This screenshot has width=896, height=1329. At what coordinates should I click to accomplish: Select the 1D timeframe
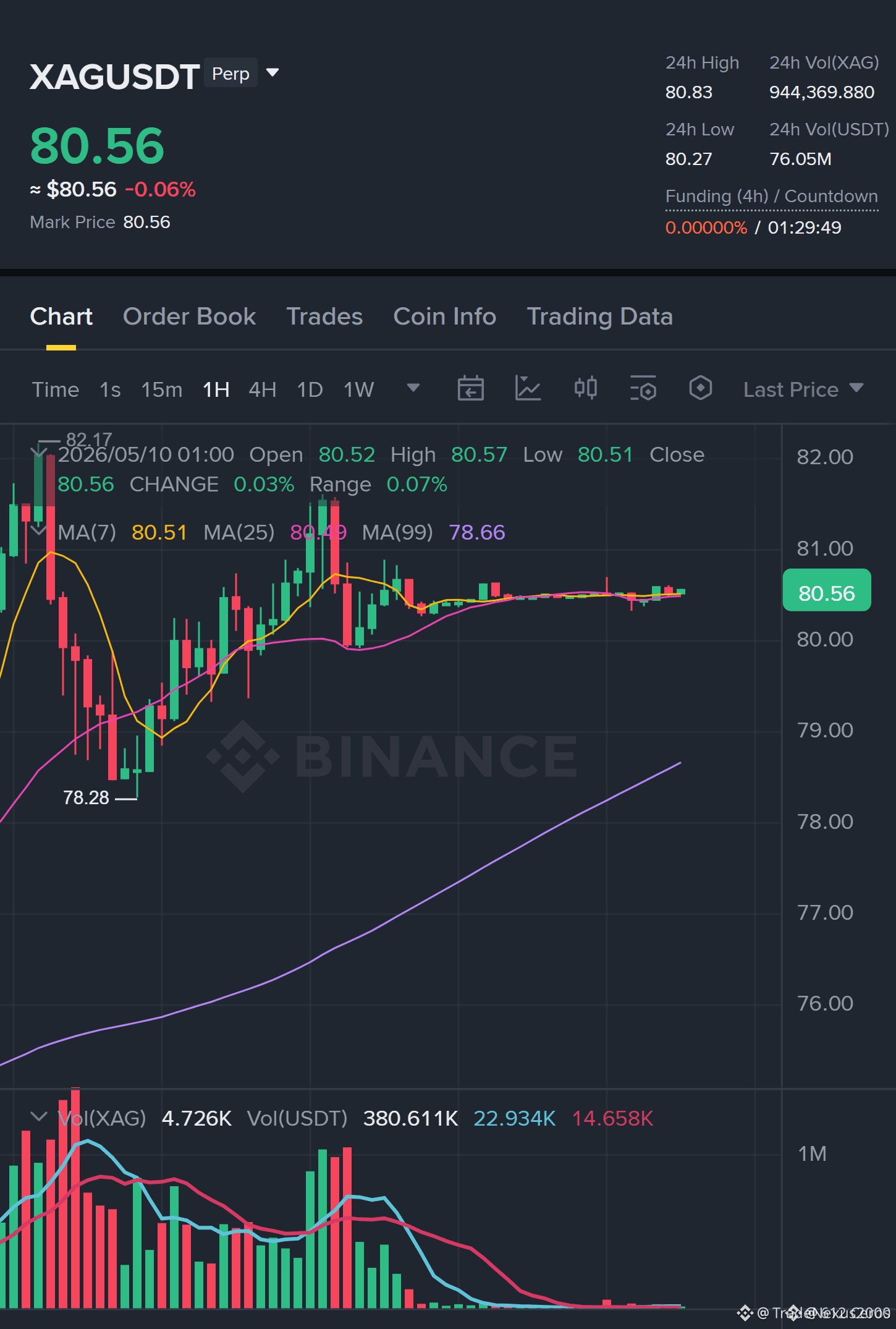click(x=310, y=389)
